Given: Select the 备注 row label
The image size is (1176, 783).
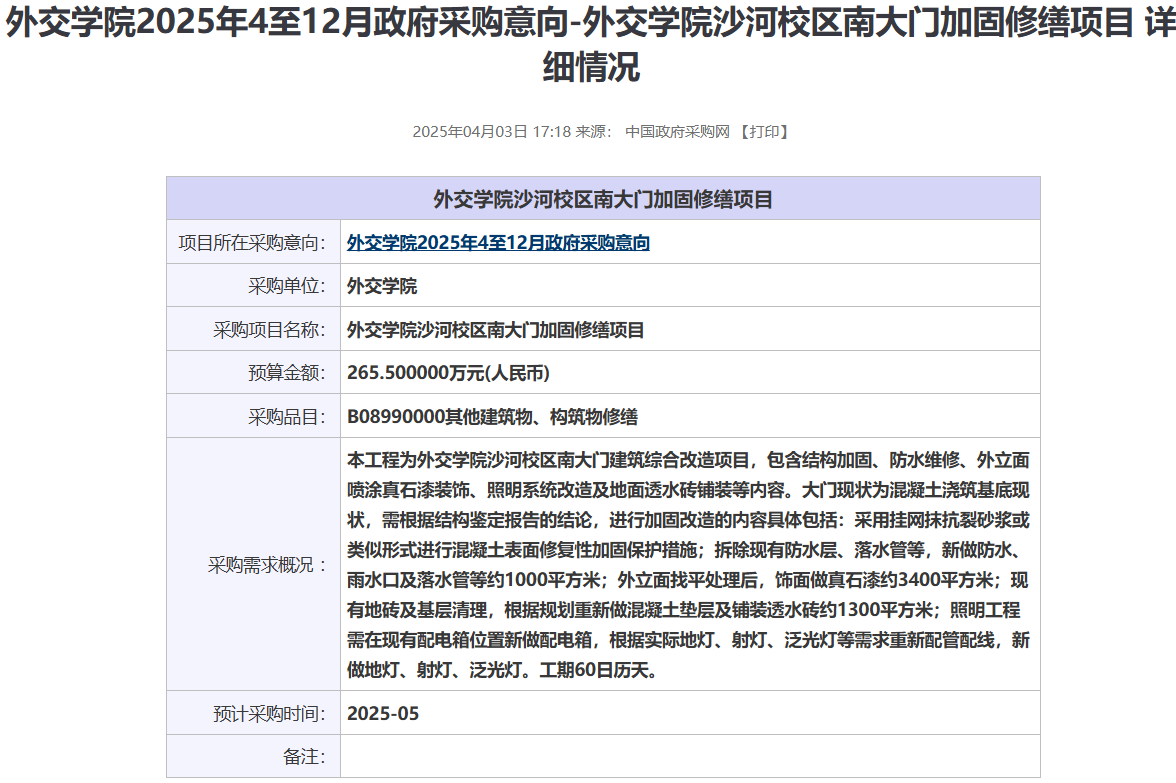Looking at the screenshot, I should [x=305, y=757].
